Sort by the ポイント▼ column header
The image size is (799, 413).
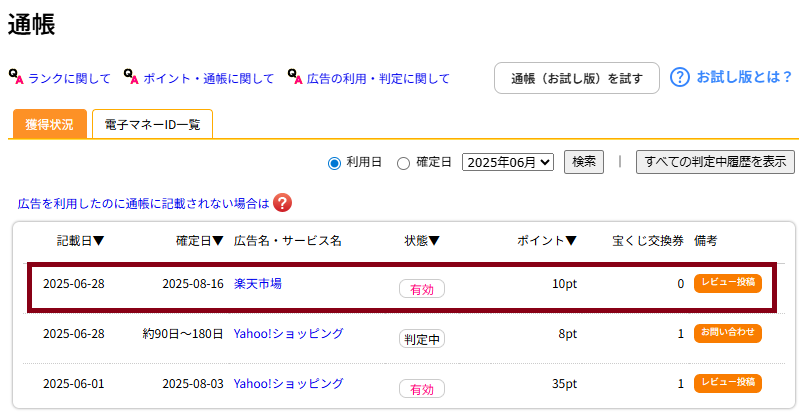547,241
